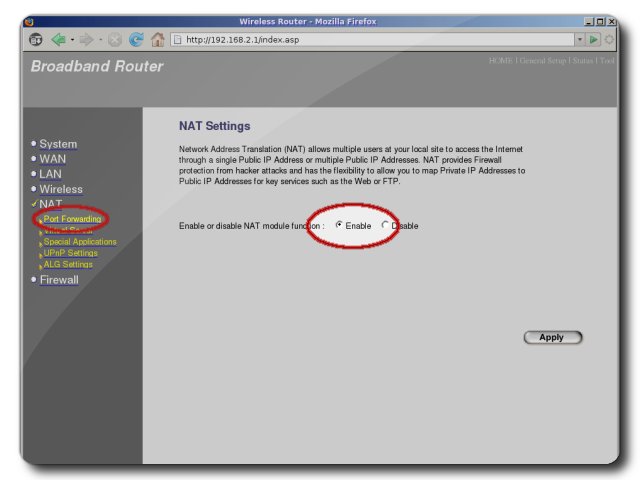This screenshot has height=480, width=640.
Task: Expand the Firewall section in sidebar
Action: coord(58,280)
